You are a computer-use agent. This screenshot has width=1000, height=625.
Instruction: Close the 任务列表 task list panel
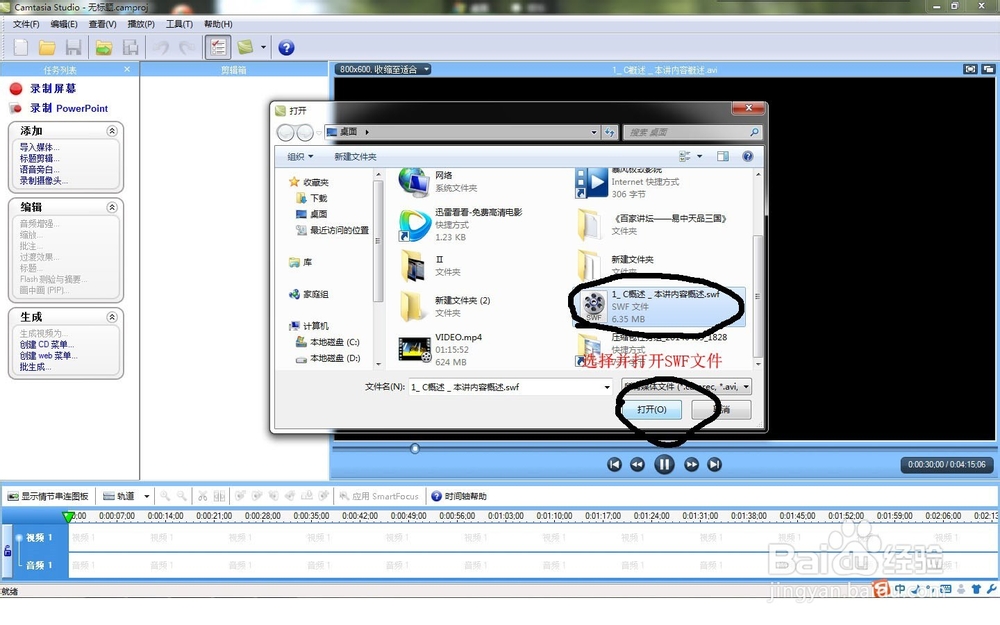pos(127,69)
